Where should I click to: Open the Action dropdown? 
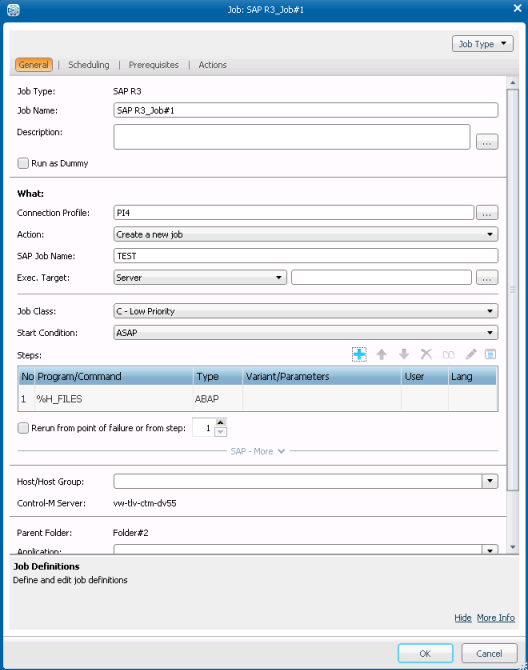tap(306, 234)
